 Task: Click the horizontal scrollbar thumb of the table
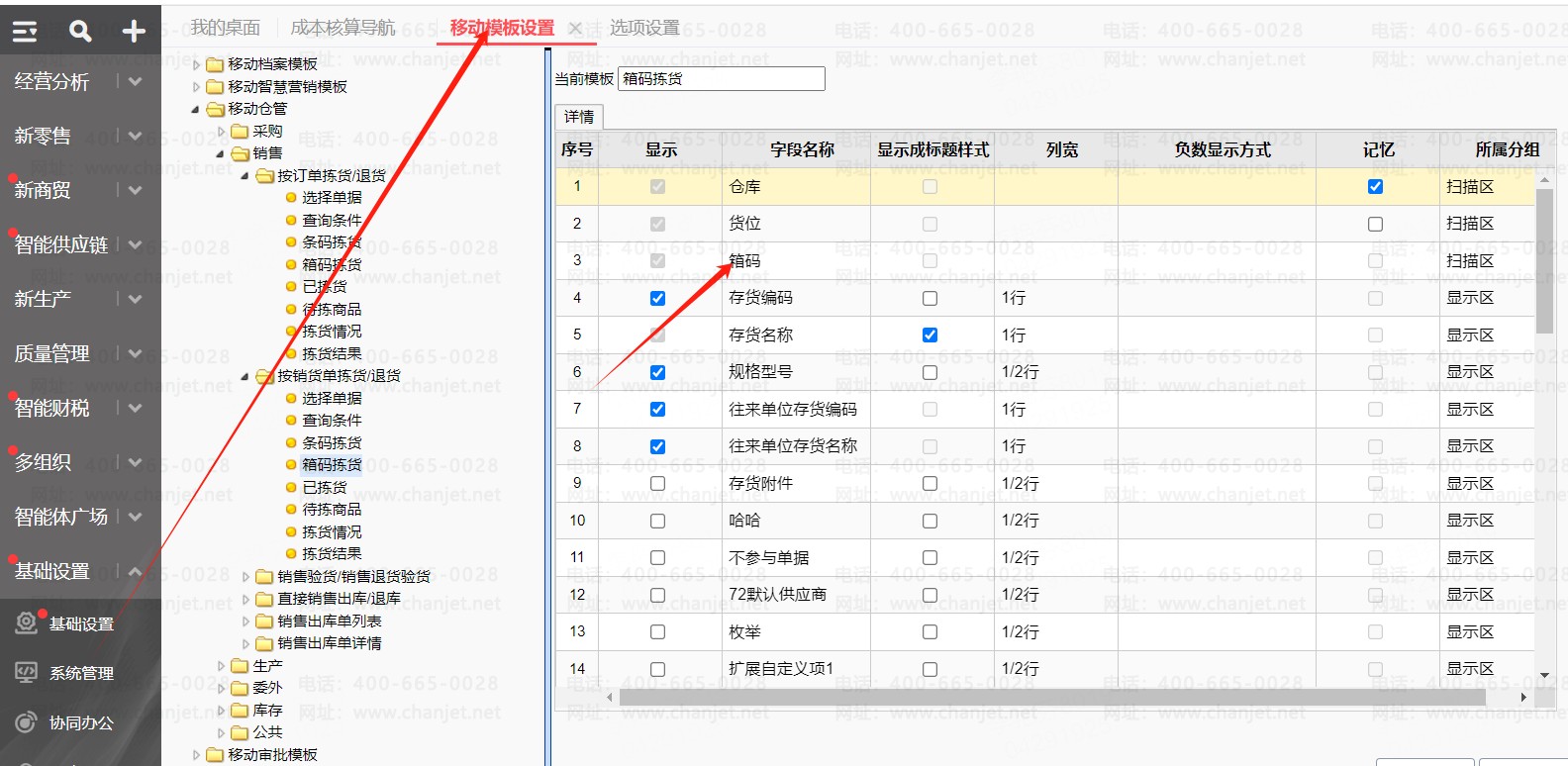coord(1051,698)
